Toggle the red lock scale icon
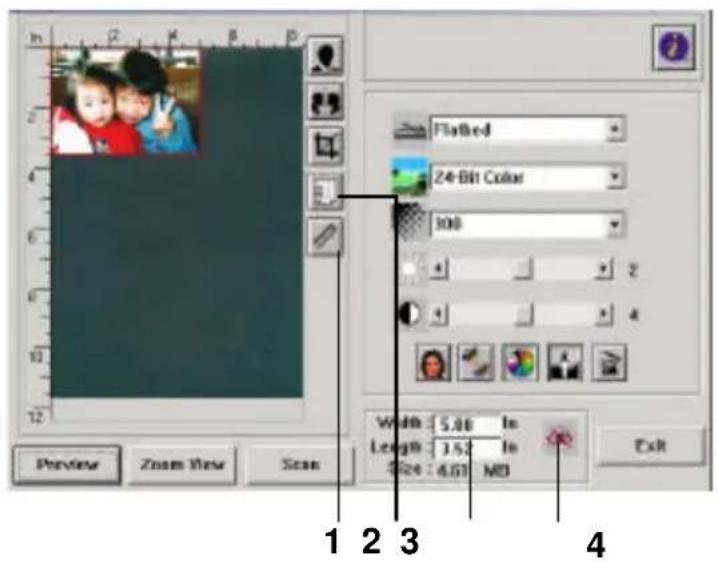The height and width of the screenshot is (562, 718). [560, 438]
